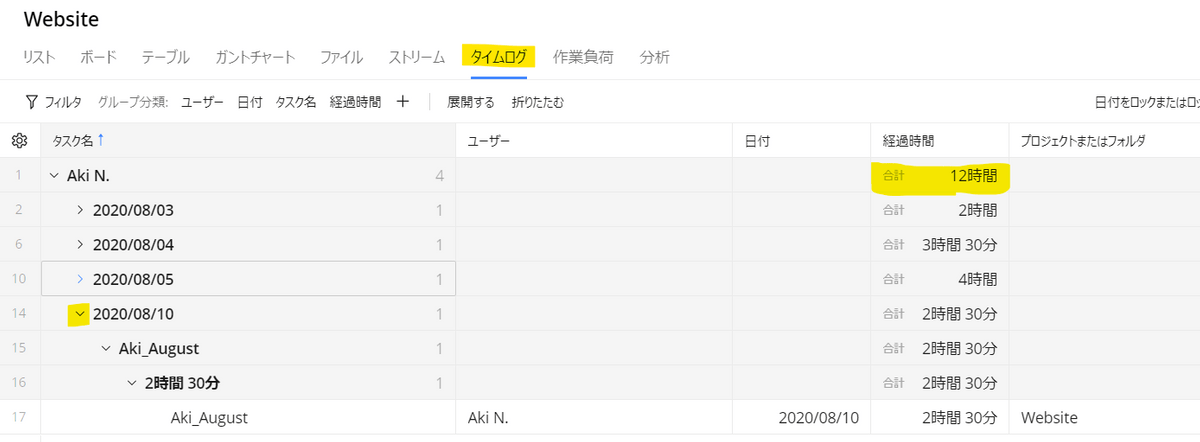
Task: Collapse the 2020/08/10 date group
Action: tap(79, 314)
